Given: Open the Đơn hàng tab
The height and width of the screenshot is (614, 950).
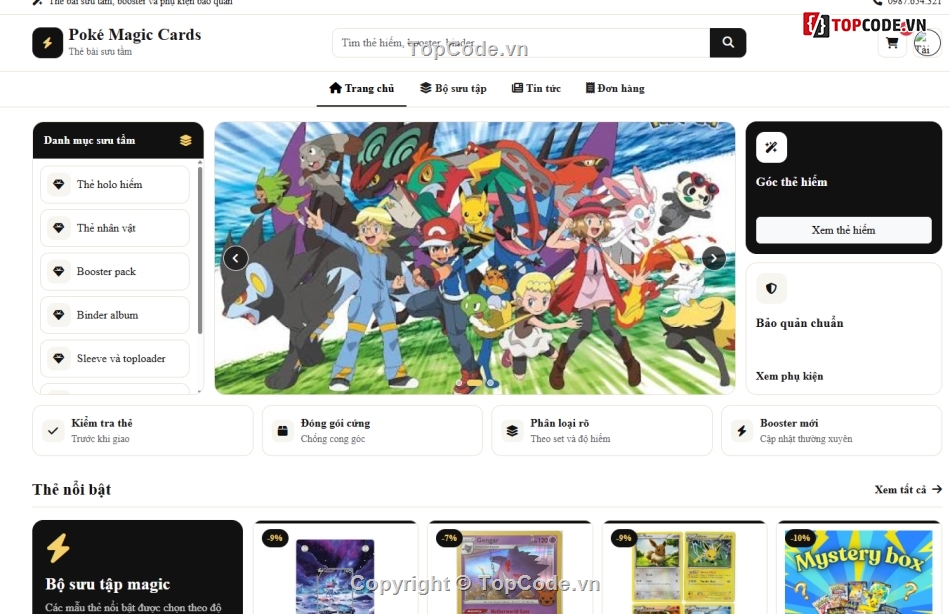Looking at the screenshot, I should point(615,88).
